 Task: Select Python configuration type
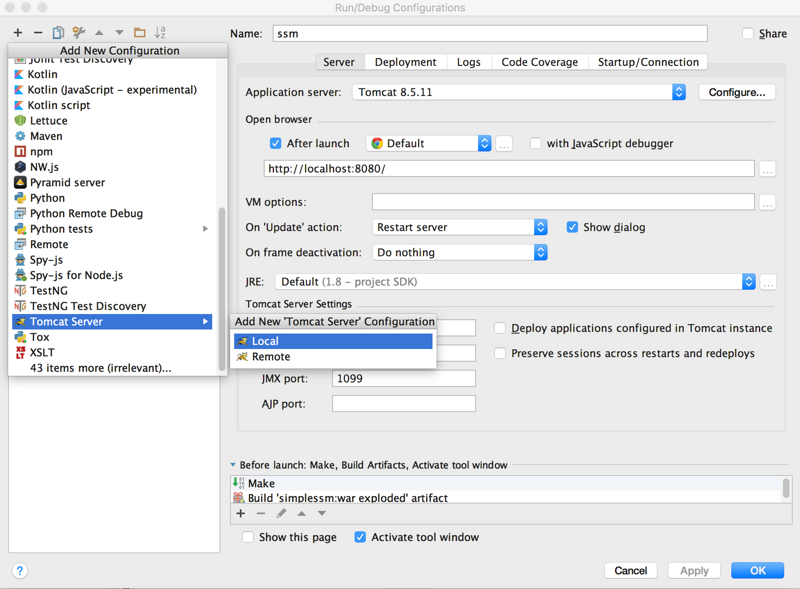[112, 198]
